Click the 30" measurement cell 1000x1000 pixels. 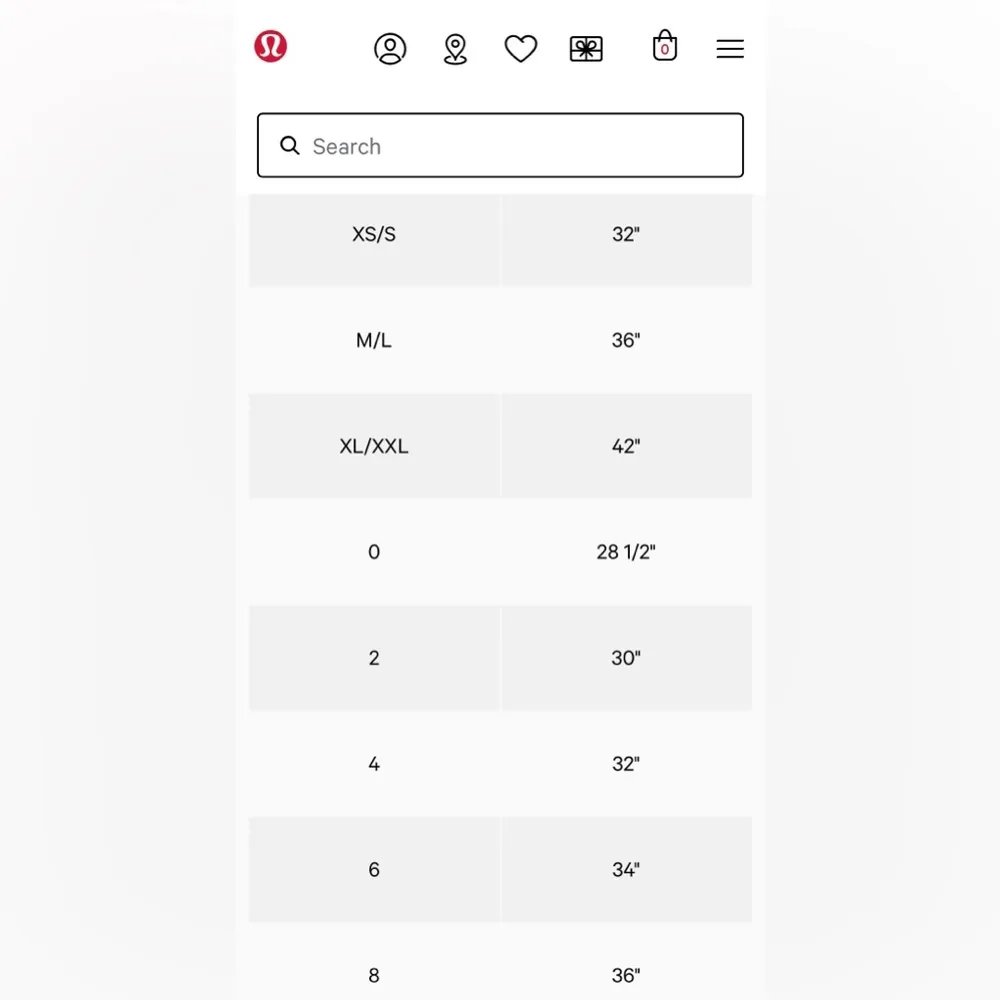[626, 658]
